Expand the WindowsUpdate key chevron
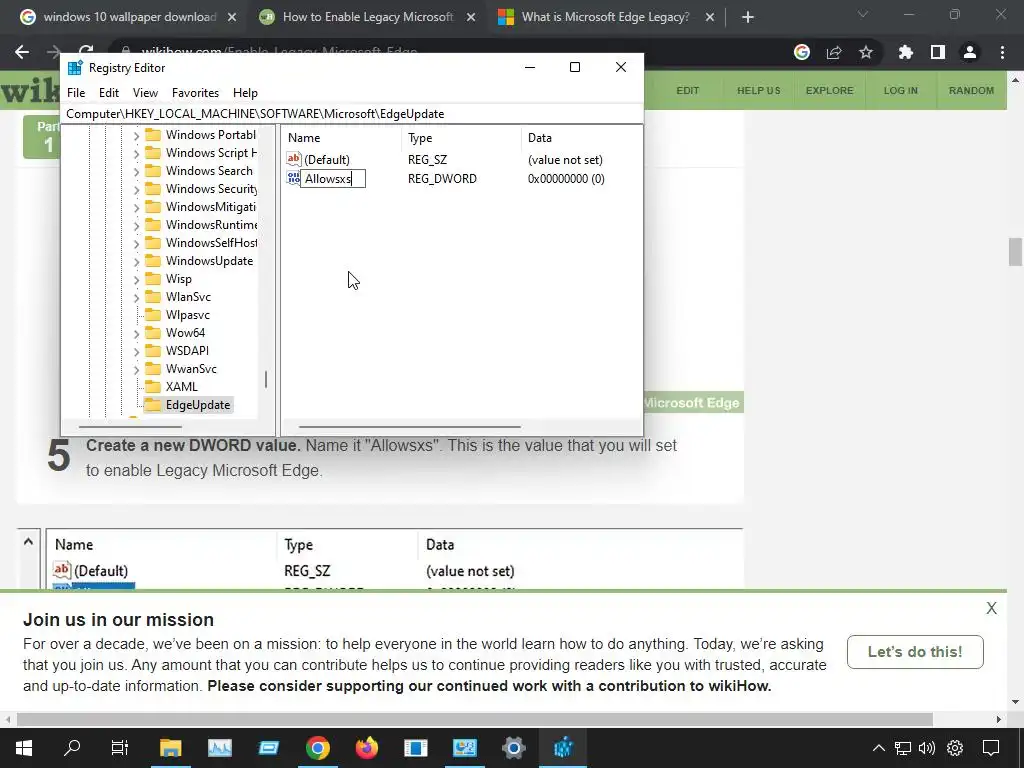 point(136,261)
